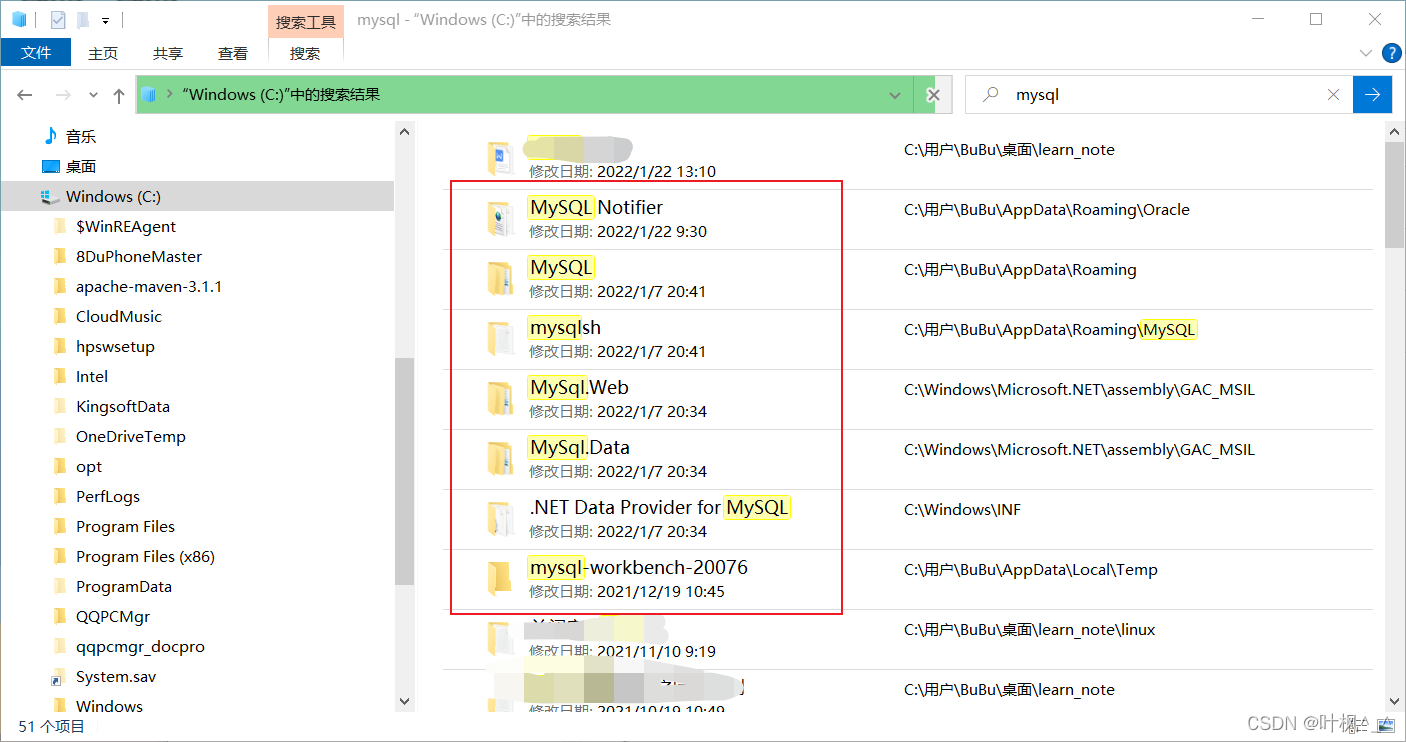Open the CloudMusic folder

click(118, 316)
